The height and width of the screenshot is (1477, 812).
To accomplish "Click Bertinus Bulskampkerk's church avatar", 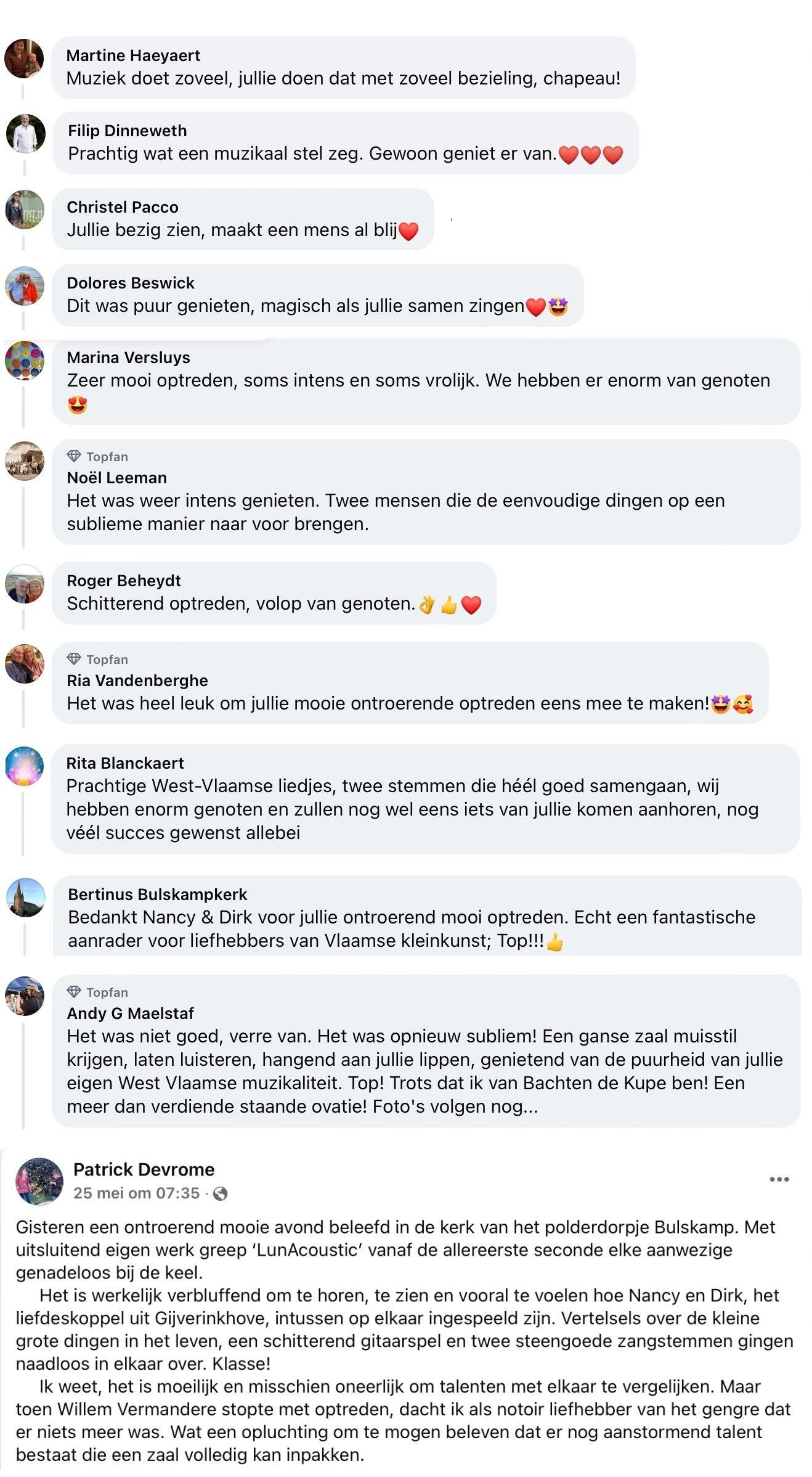I will click(x=25, y=898).
